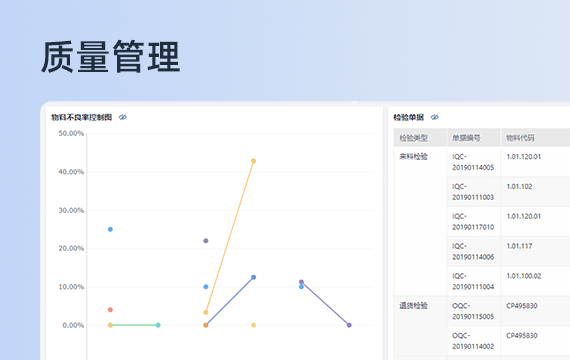Click the 20.00% y-axis label

point(71,248)
